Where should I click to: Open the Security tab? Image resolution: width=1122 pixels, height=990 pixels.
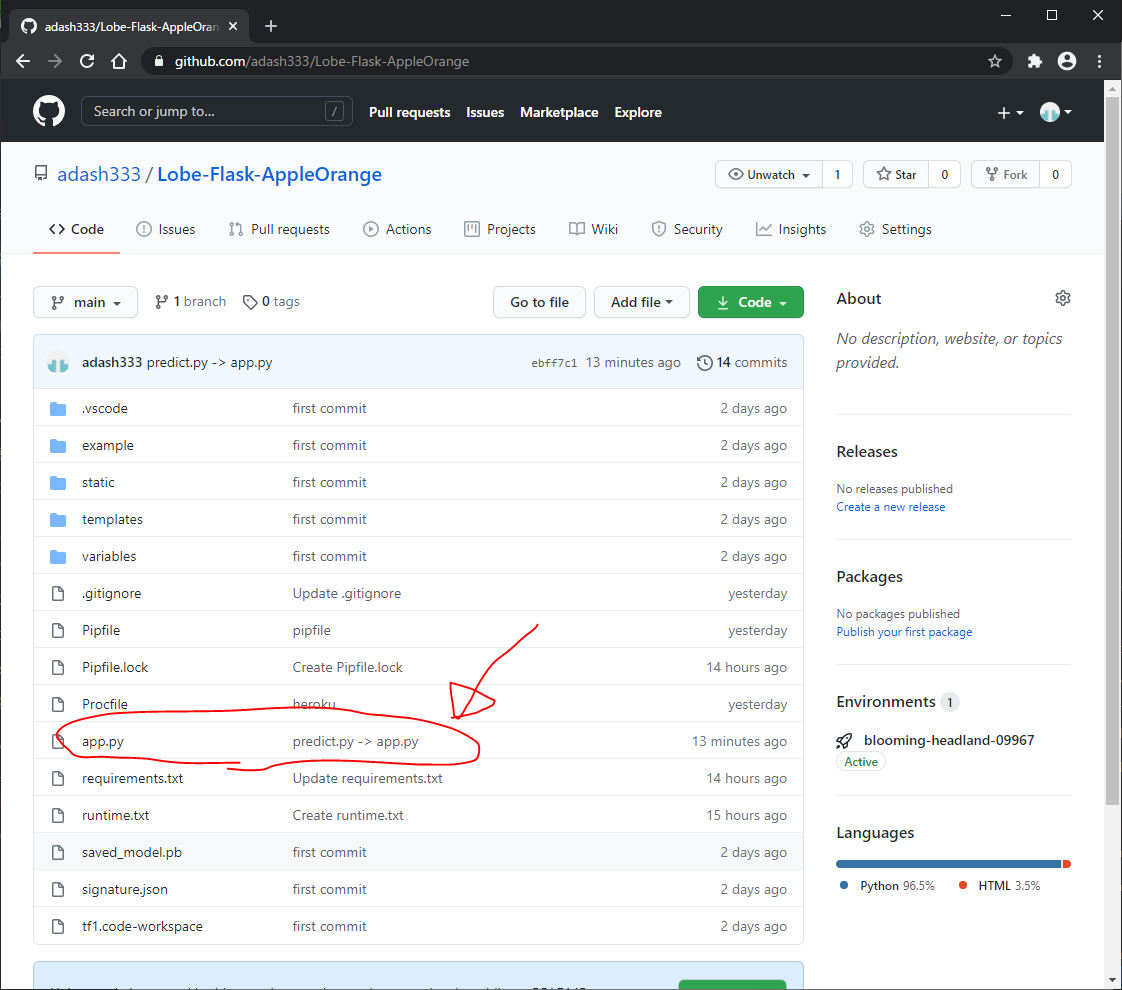click(687, 230)
